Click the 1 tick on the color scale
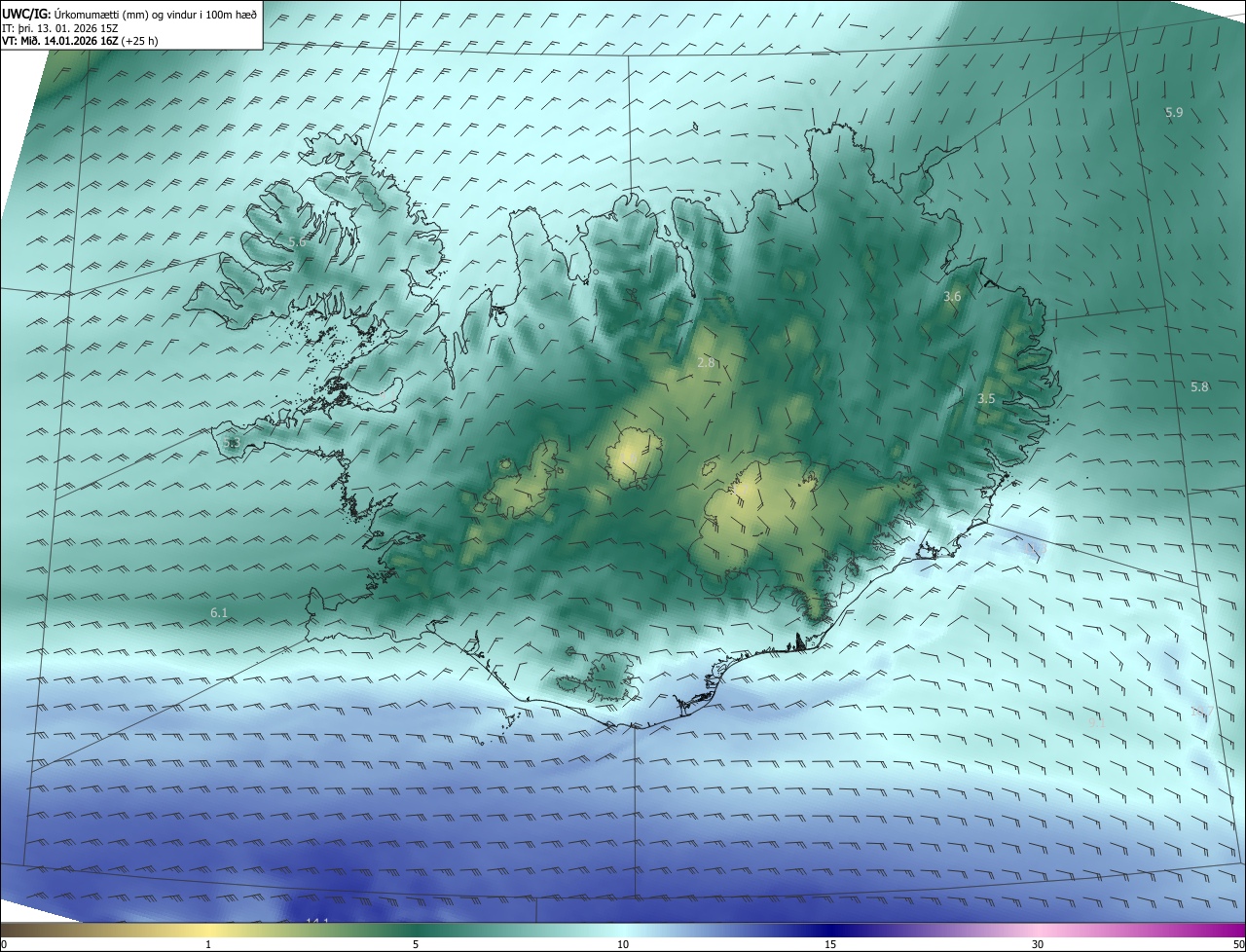The height and width of the screenshot is (952, 1246). click(x=208, y=944)
